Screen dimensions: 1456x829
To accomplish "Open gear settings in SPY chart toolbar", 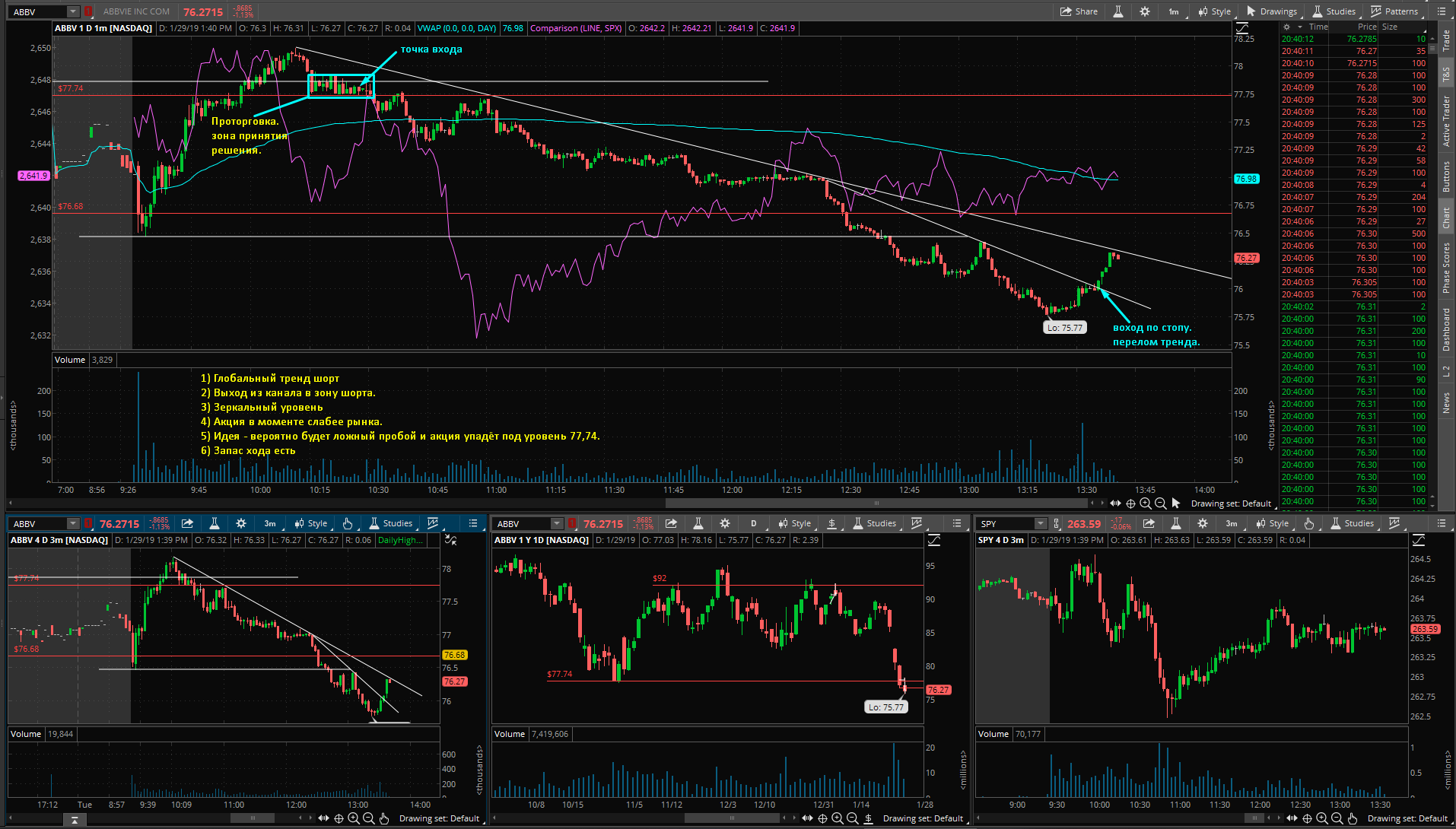I will [1203, 523].
